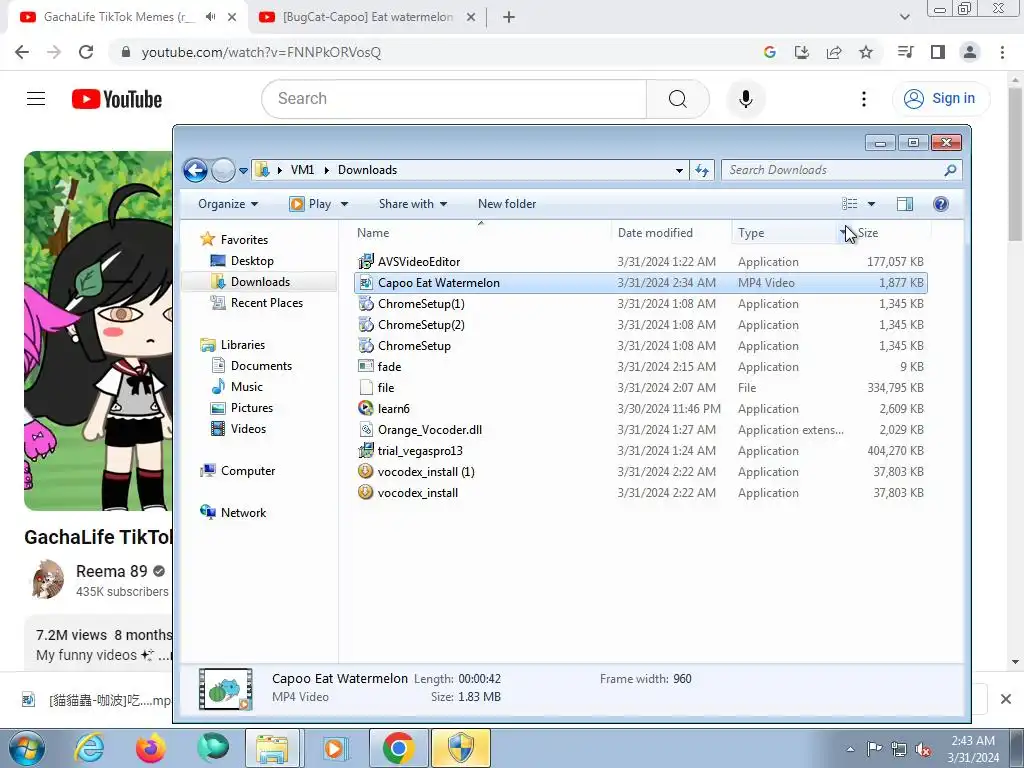Select ChromeSetup without a number

click(x=414, y=346)
